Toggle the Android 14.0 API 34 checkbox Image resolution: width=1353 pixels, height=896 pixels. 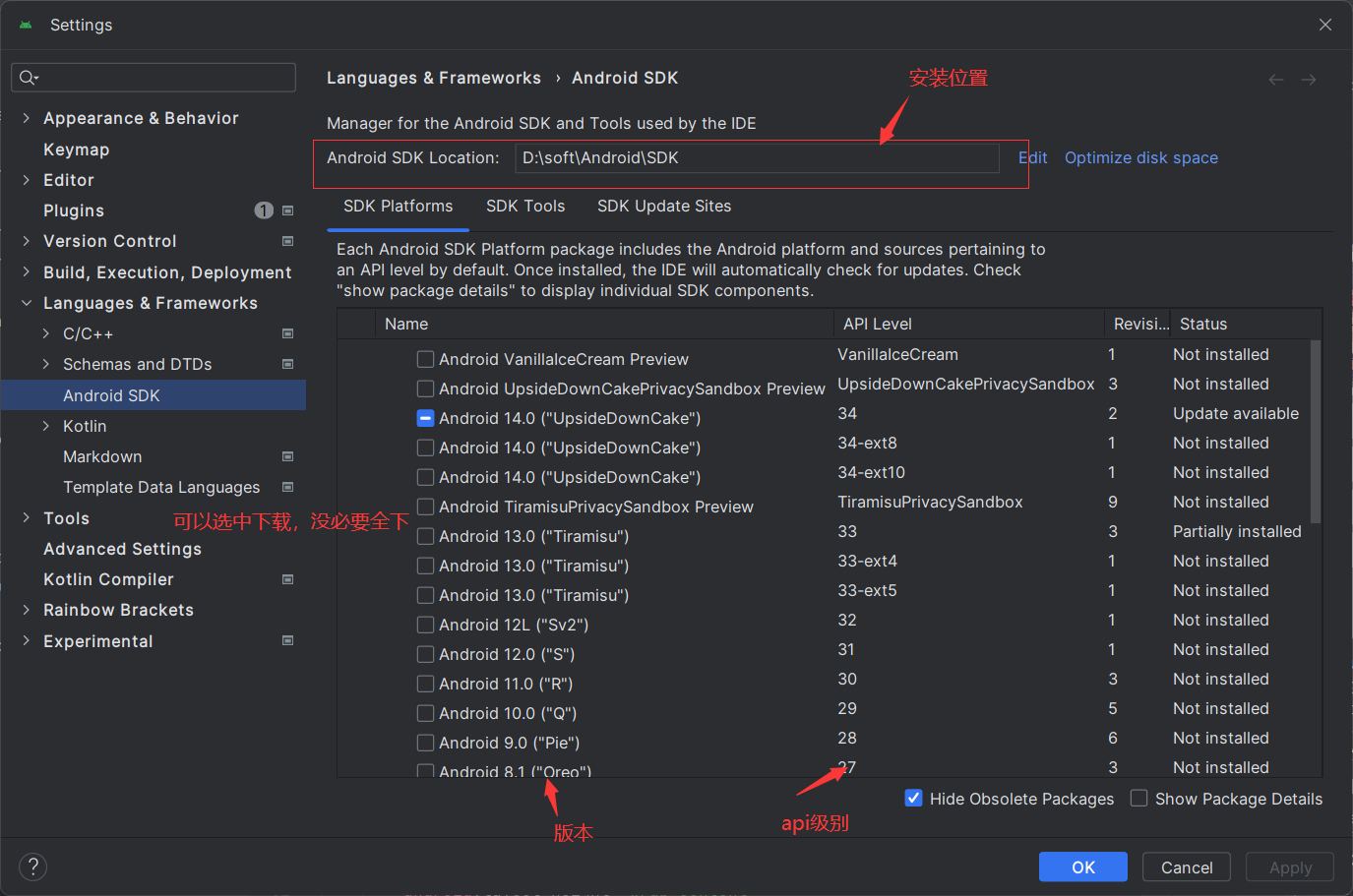click(x=425, y=418)
